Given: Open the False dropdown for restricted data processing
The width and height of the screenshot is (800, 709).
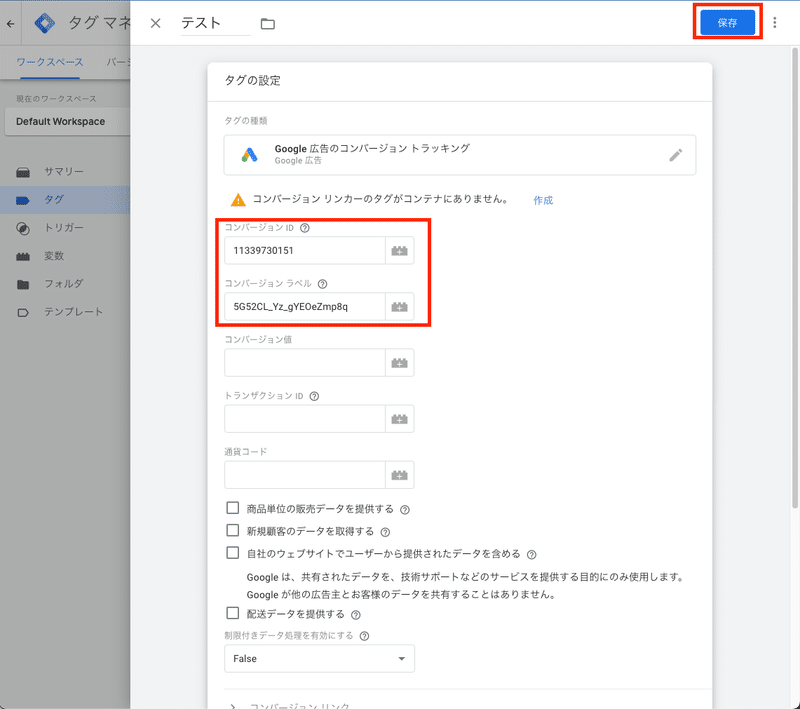Looking at the screenshot, I should [319, 659].
